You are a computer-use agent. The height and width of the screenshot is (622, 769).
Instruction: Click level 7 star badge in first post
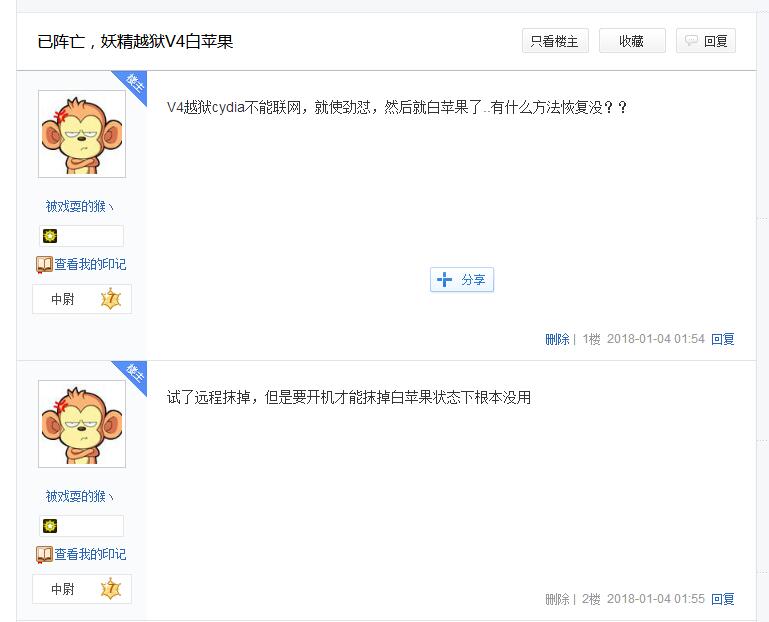(111, 299)
